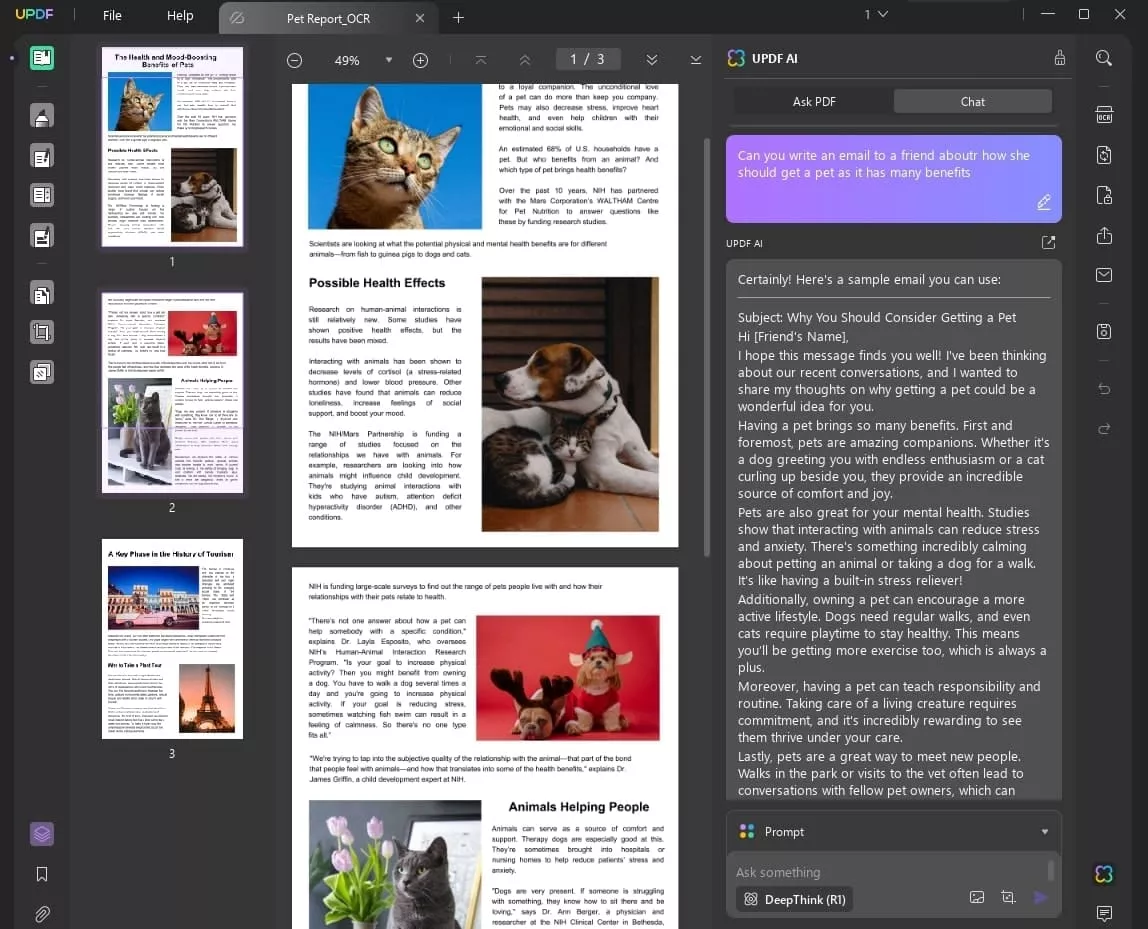Click the edit pencil icon in chat prompt
The height and width of the screenshot is (929, 1148).
pos(1044,203)
